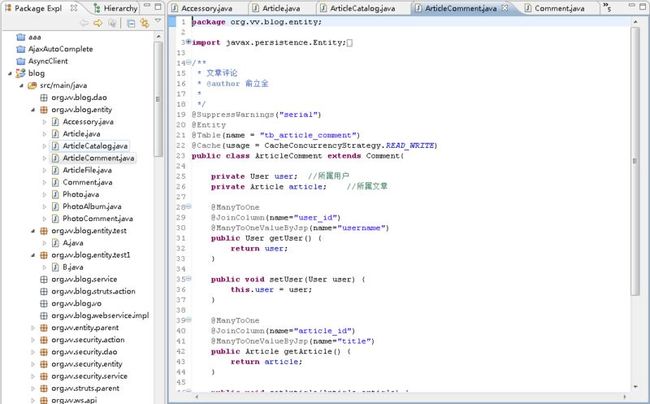The image size is (650, 404).
Task: Open the Accessory.java editor tab
Action: coord(202,8)
